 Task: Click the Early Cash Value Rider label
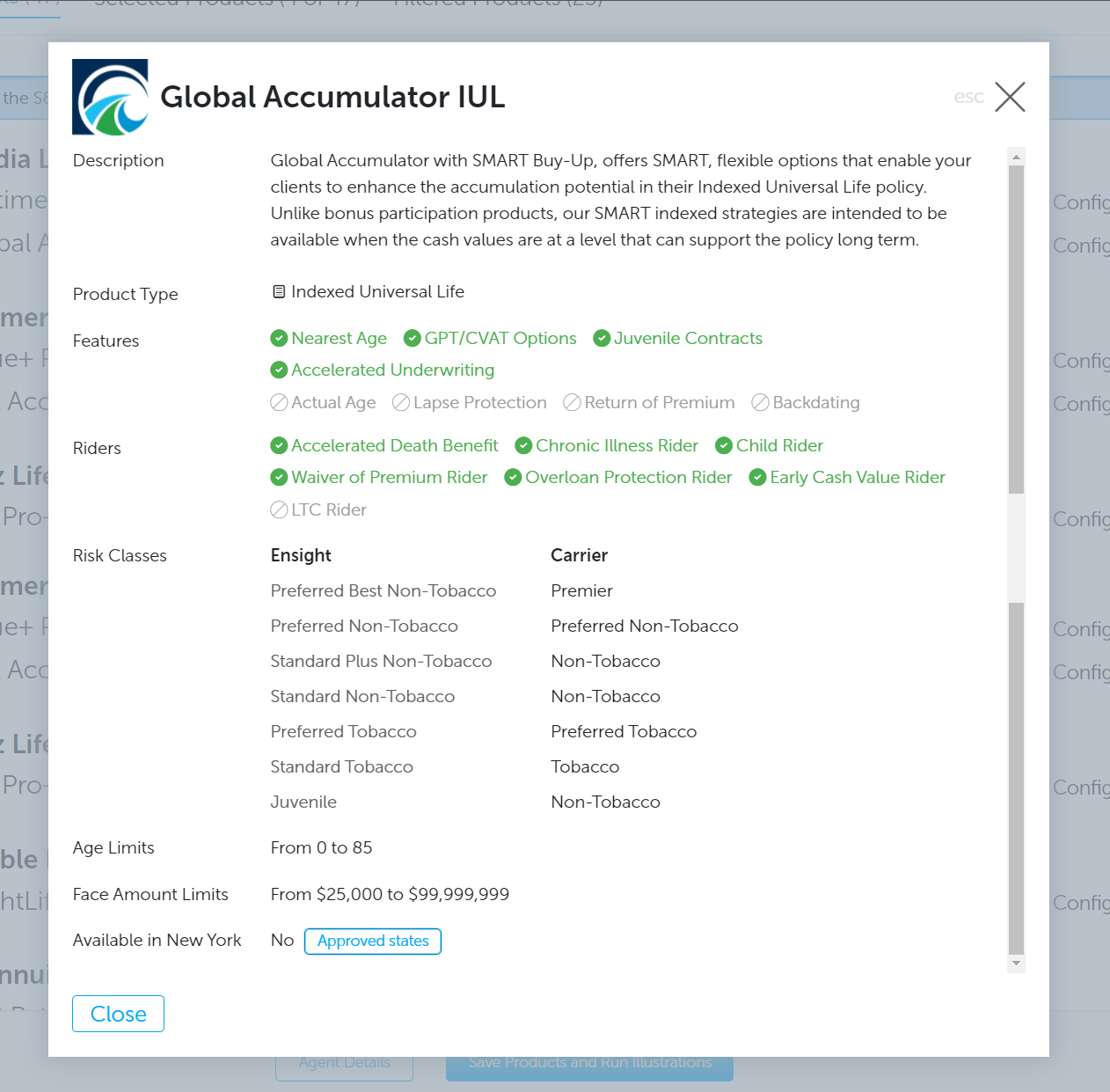click(858, 477)
